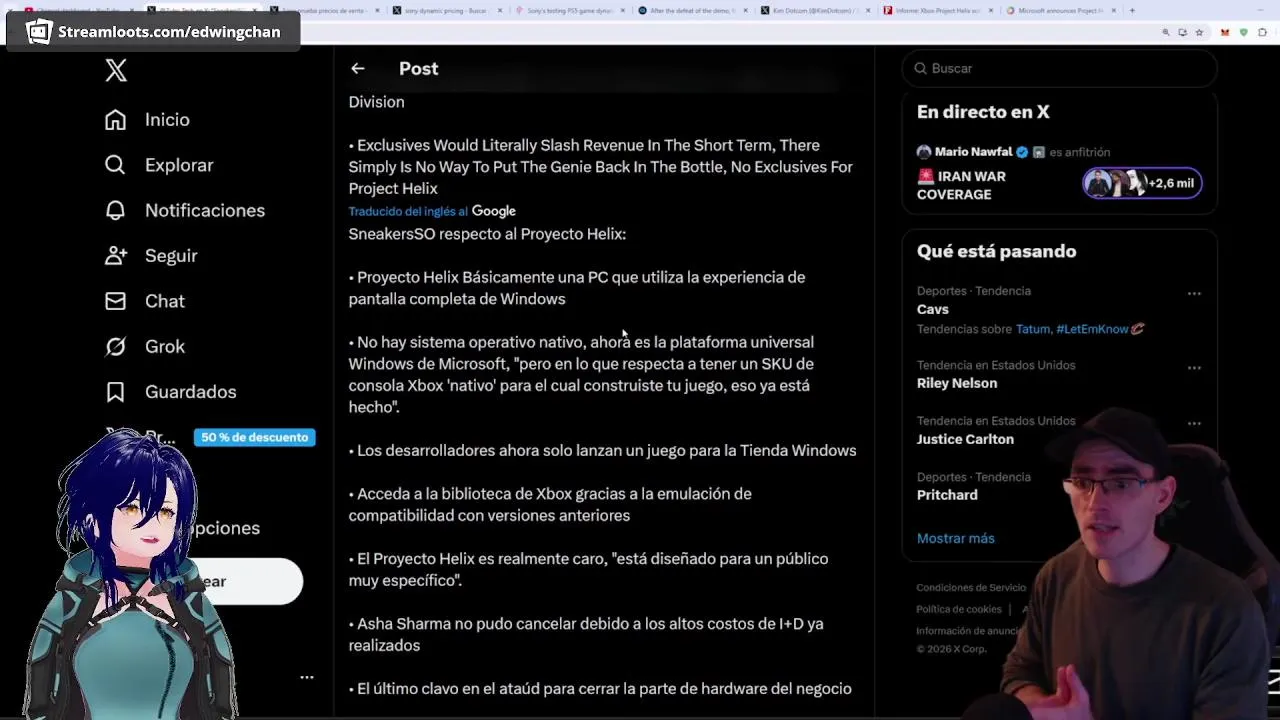Image resolution: width=1280 pixels, height=720 pixels.
Task: Go back using the Post arrow
Action: (358, 68)
